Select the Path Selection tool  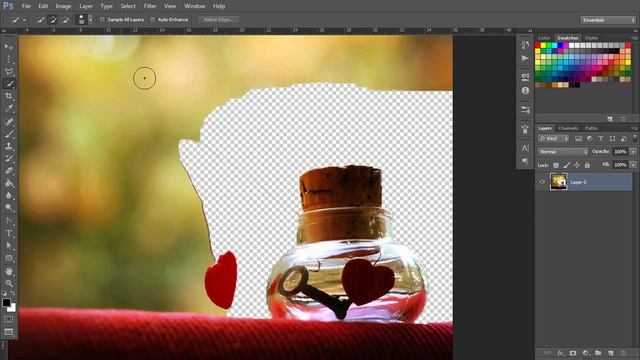[9, 246]
